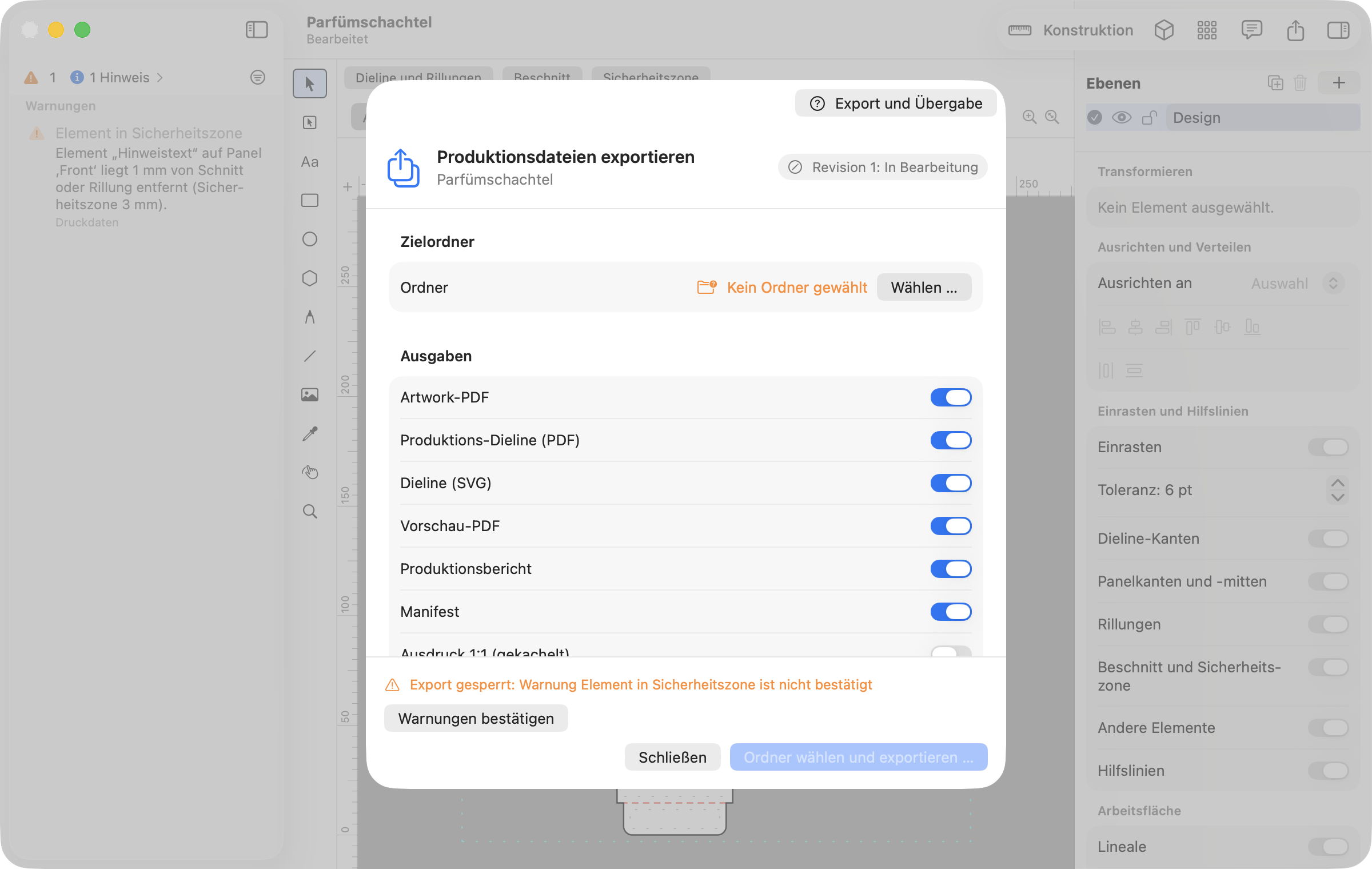This screenshot has height=869, width=1372.
Task: Pick the rectangle shape tool
Action: point(310,200)
